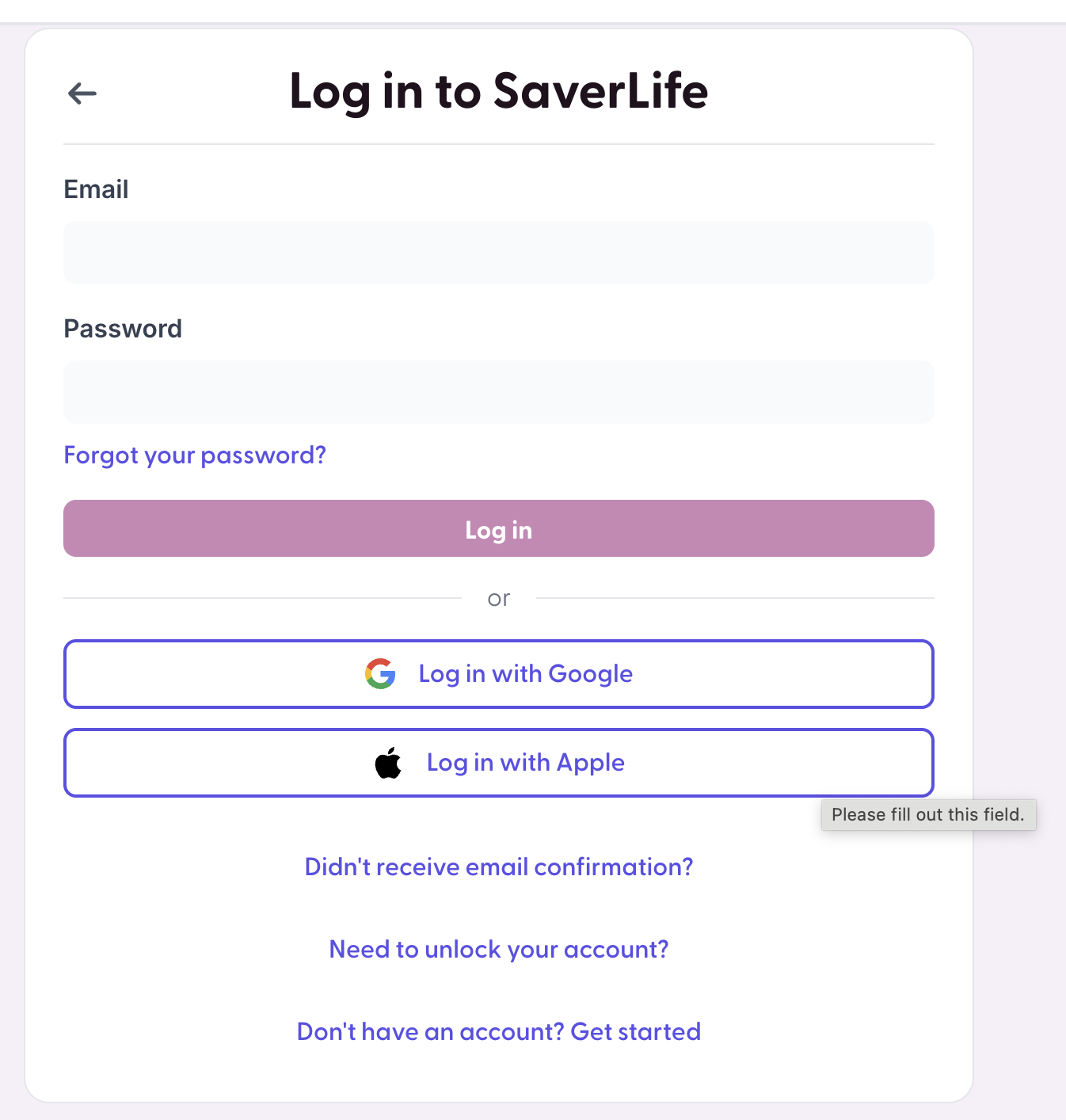Click the Google logo icon
The height and width of the screenshot is (1120, 1066).
[380, 674]
